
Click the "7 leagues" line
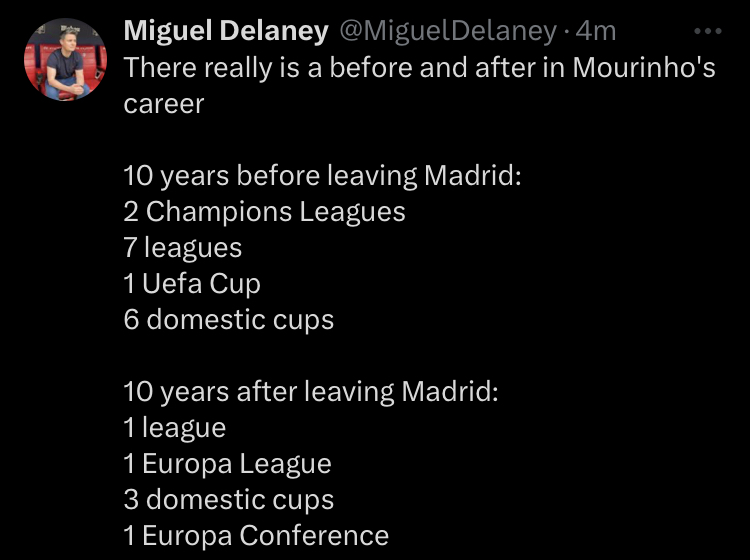pos(183,248)
